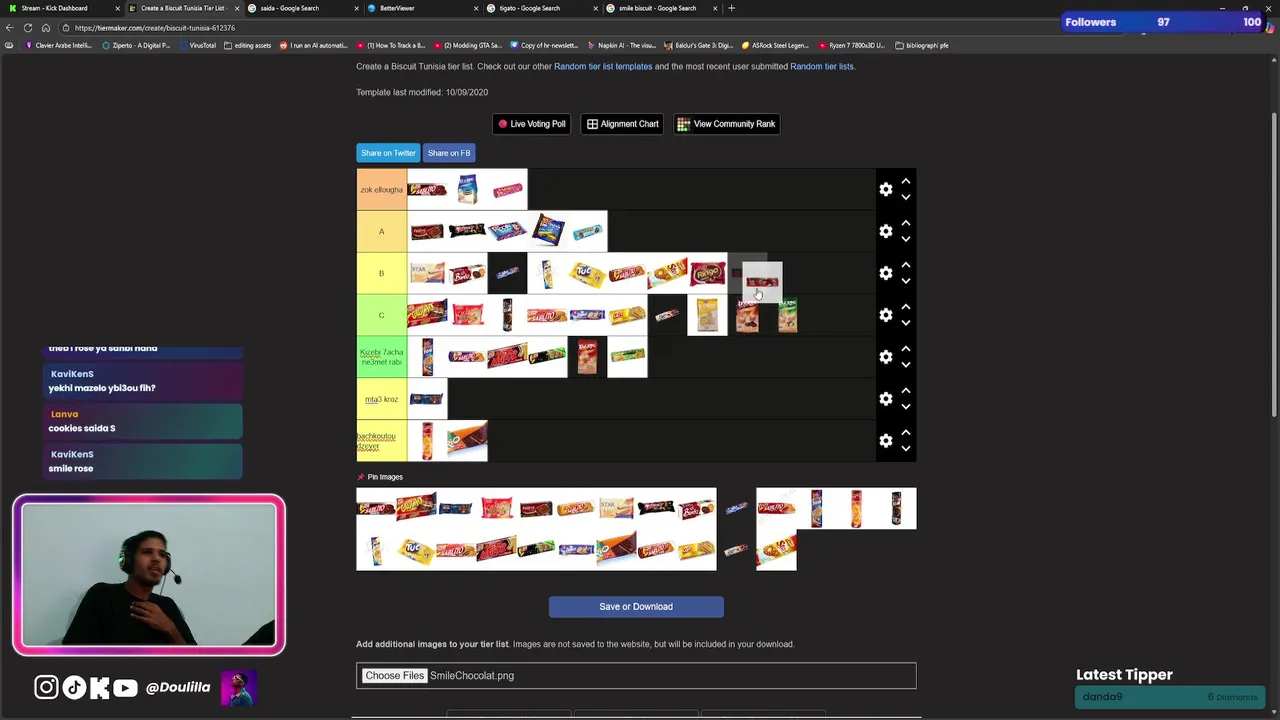
Task: Click browser back arrow
Action: 10,28
